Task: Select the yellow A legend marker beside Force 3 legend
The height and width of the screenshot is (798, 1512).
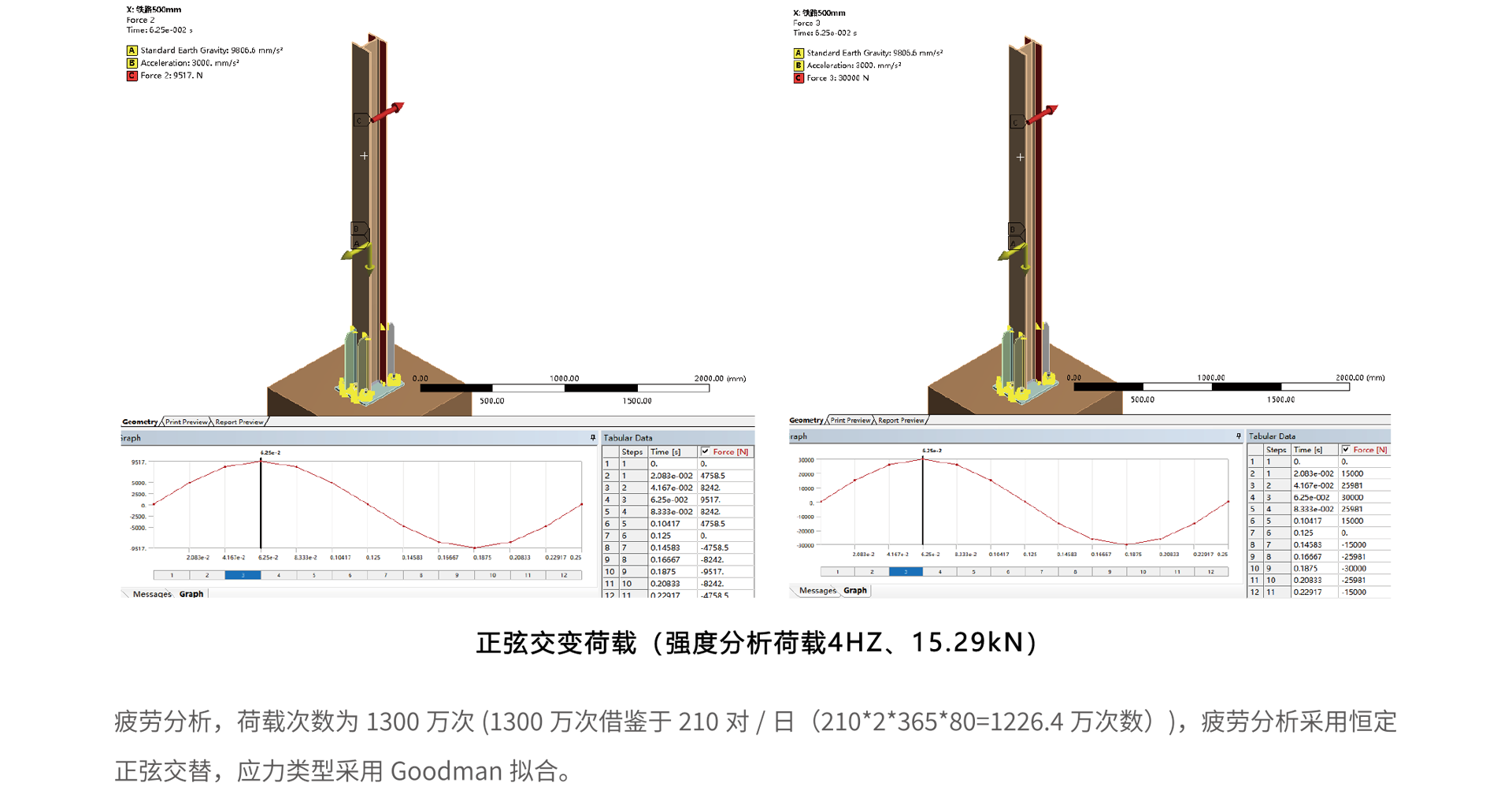Action: (799, 53)
